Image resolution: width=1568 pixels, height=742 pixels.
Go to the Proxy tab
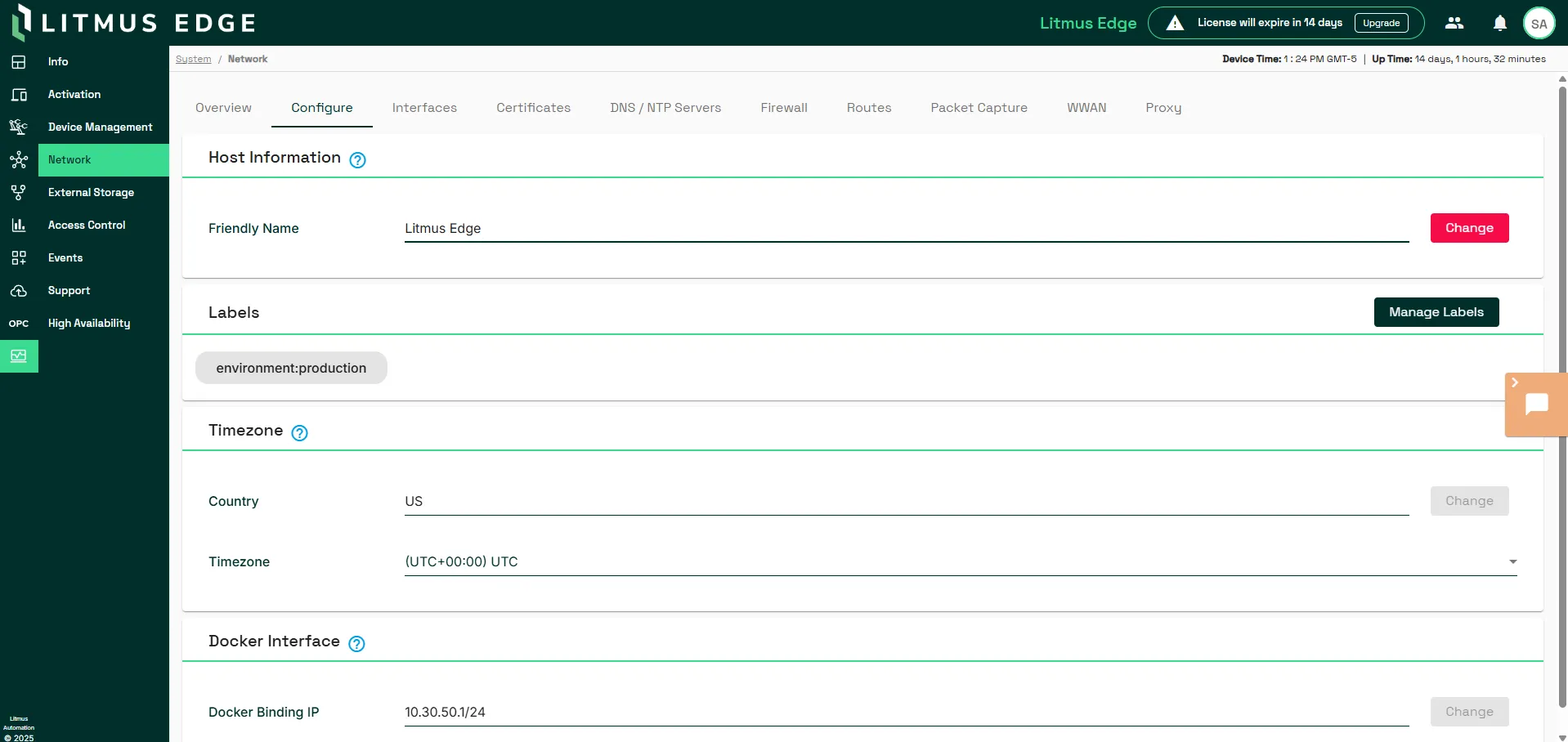tap(1163, 108)
